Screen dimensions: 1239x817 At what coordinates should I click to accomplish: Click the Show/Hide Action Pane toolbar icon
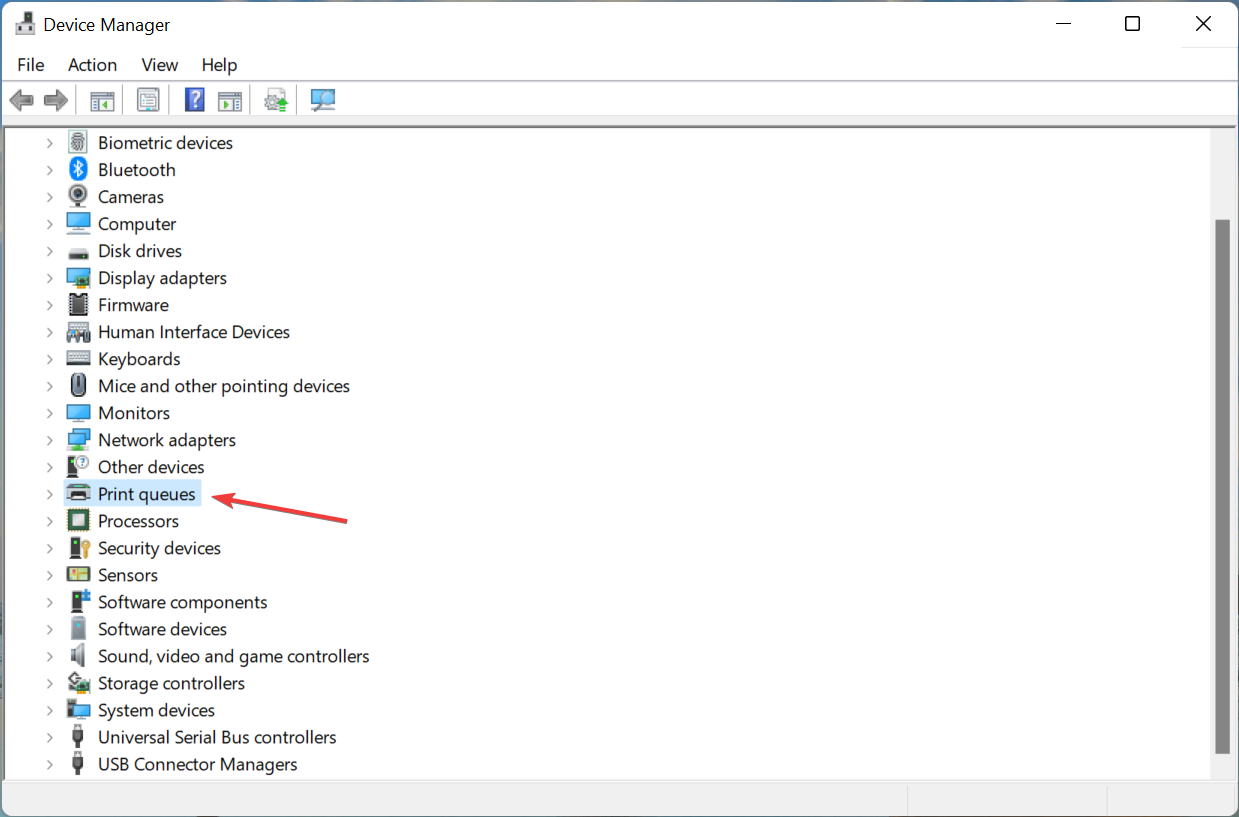pyautogui.click(x=230, y=100)
